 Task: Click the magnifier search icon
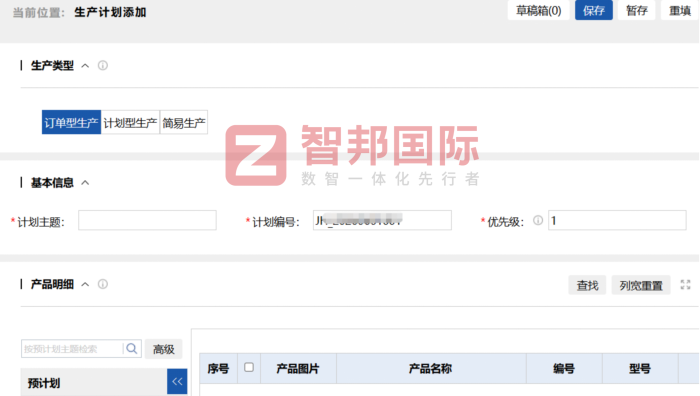click(132, 348)
